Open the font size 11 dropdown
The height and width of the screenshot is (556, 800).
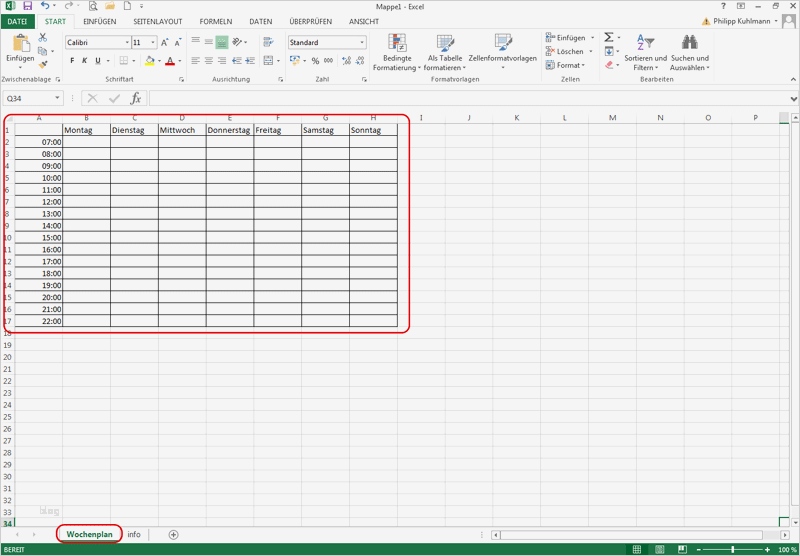153,43
